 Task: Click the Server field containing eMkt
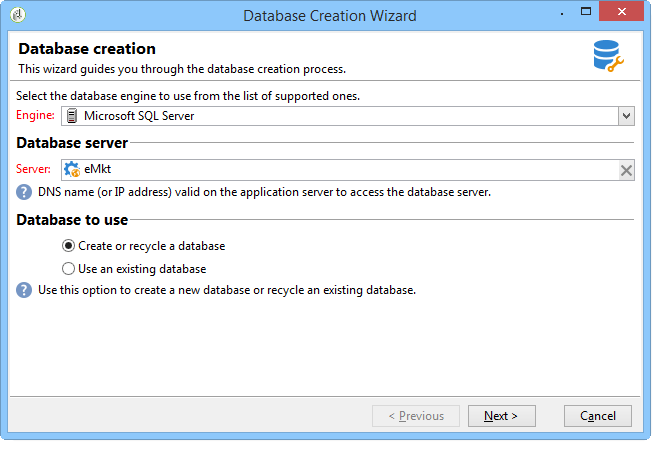[x=348, y=170]
